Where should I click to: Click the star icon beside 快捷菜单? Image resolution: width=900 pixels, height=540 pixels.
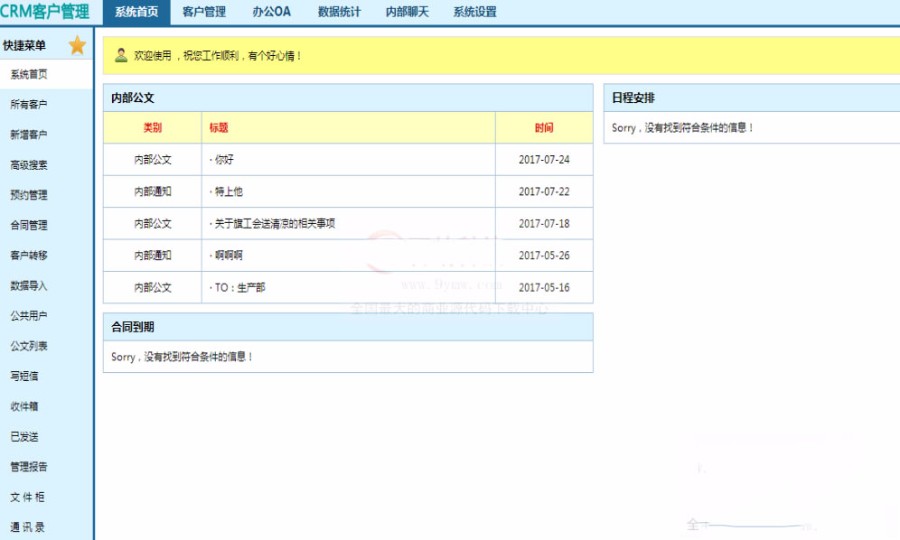[x=77, y=45]
